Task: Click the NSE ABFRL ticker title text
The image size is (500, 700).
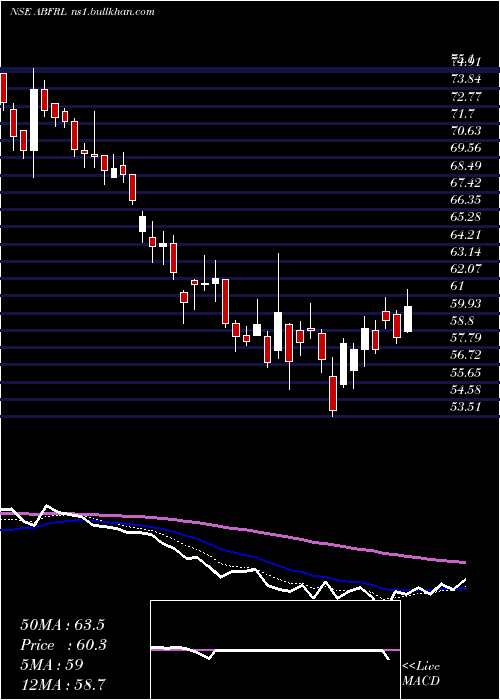Action: tap(82, 12)
